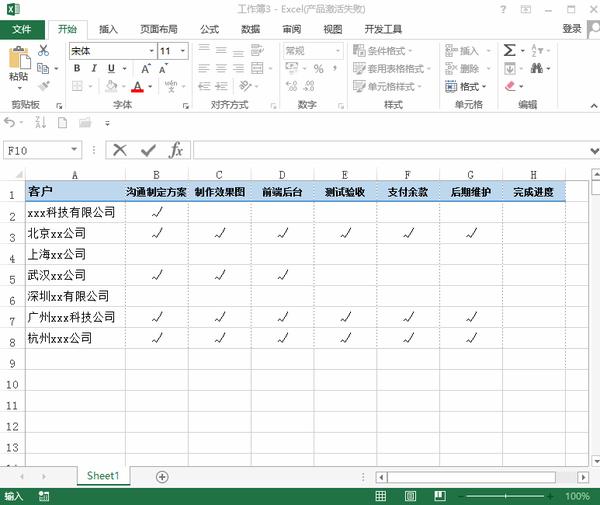Click the Cut scissors icon
The image size is (600, 505).
[43, 50]
